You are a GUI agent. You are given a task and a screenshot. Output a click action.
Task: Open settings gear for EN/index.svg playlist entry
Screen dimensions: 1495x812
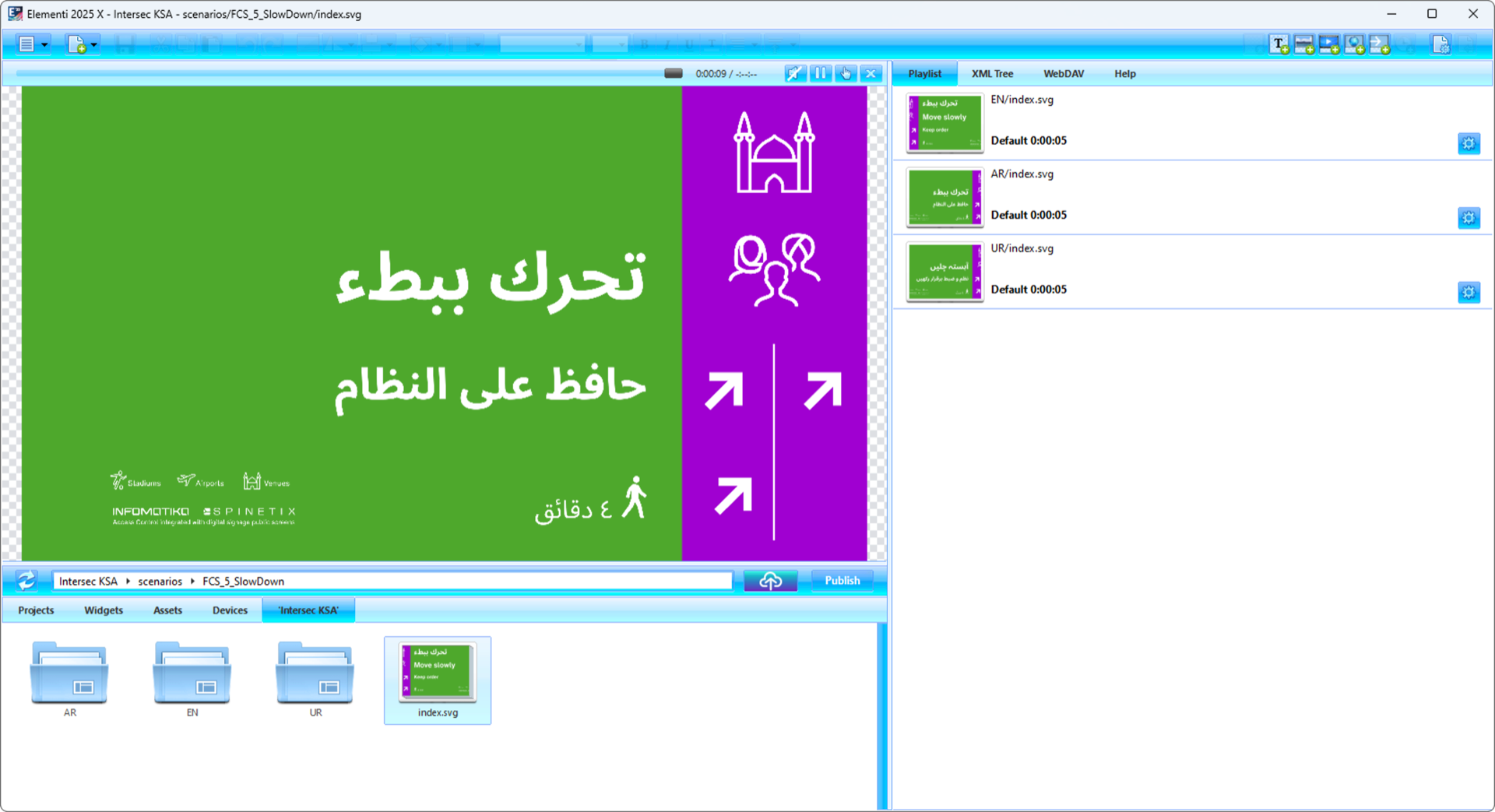[1469, 143]
